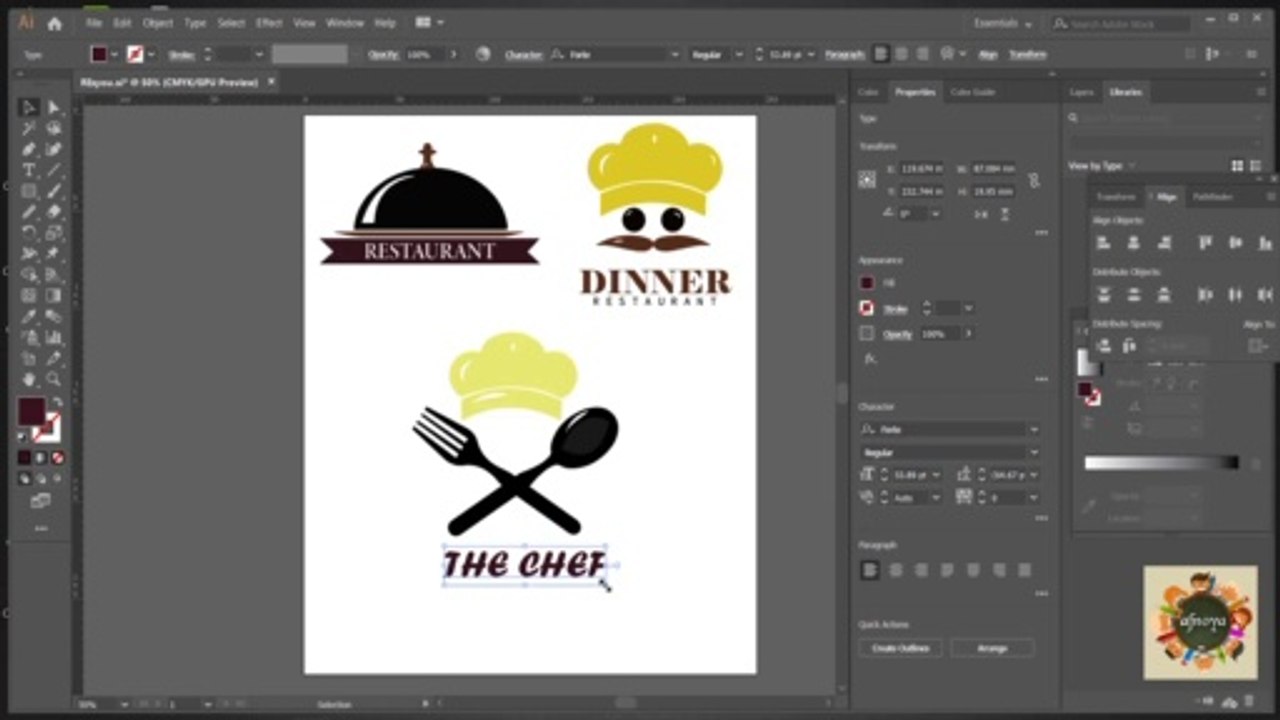1280x720 pixels.
Task: Select the Paintbrush tool
Action: tap(53, 191)
